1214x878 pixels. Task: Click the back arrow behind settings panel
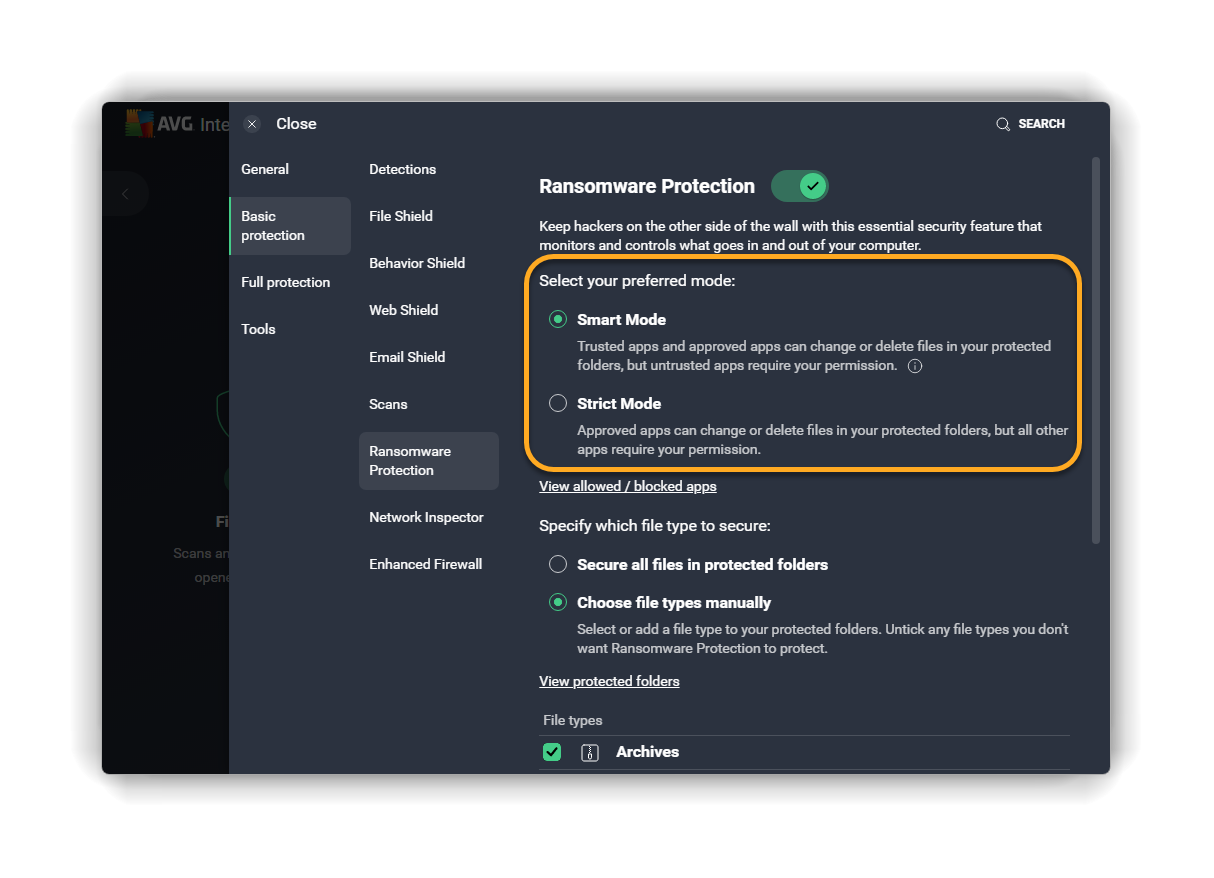[125, 194]
